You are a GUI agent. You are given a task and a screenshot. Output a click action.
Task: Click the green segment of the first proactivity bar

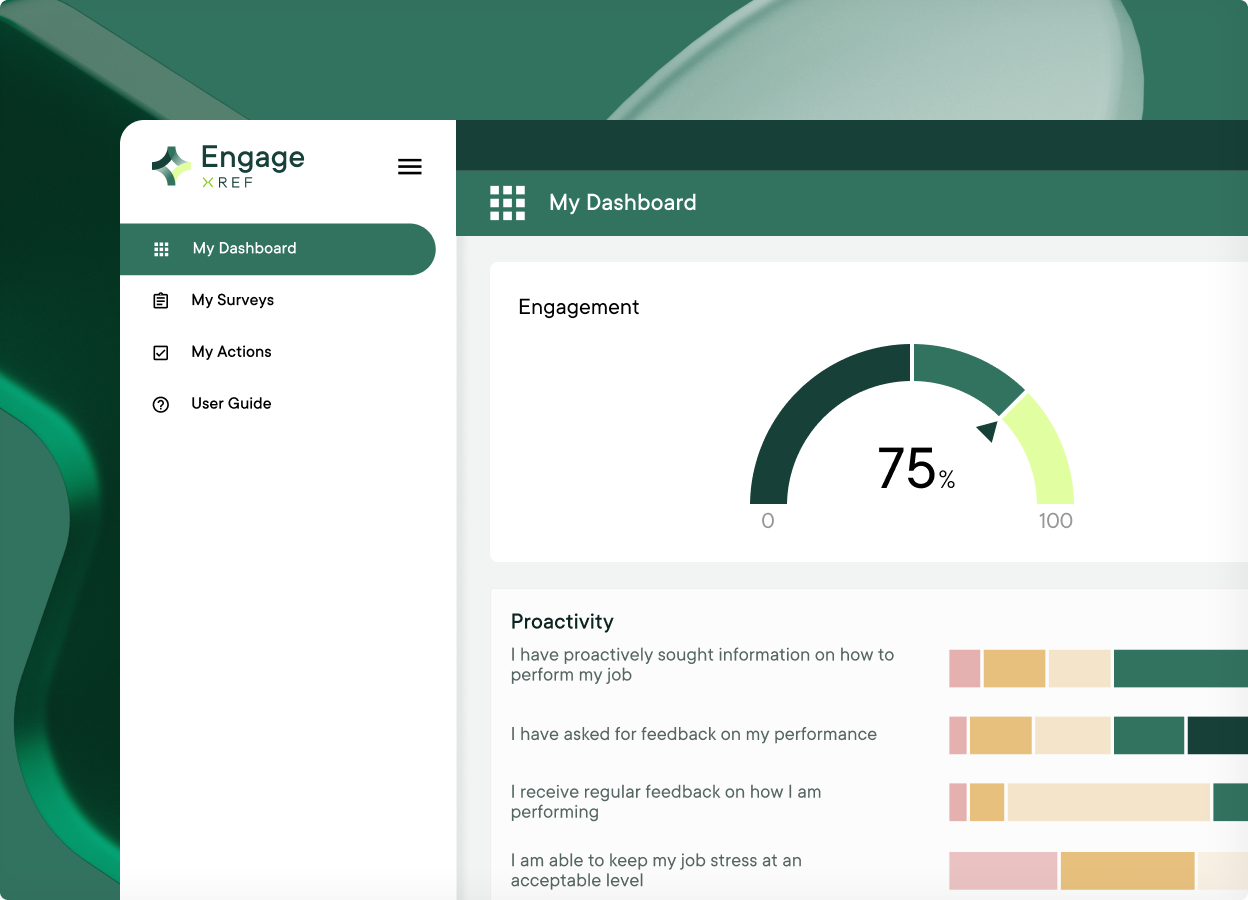pyautogui.click(x=1180, y=668)
